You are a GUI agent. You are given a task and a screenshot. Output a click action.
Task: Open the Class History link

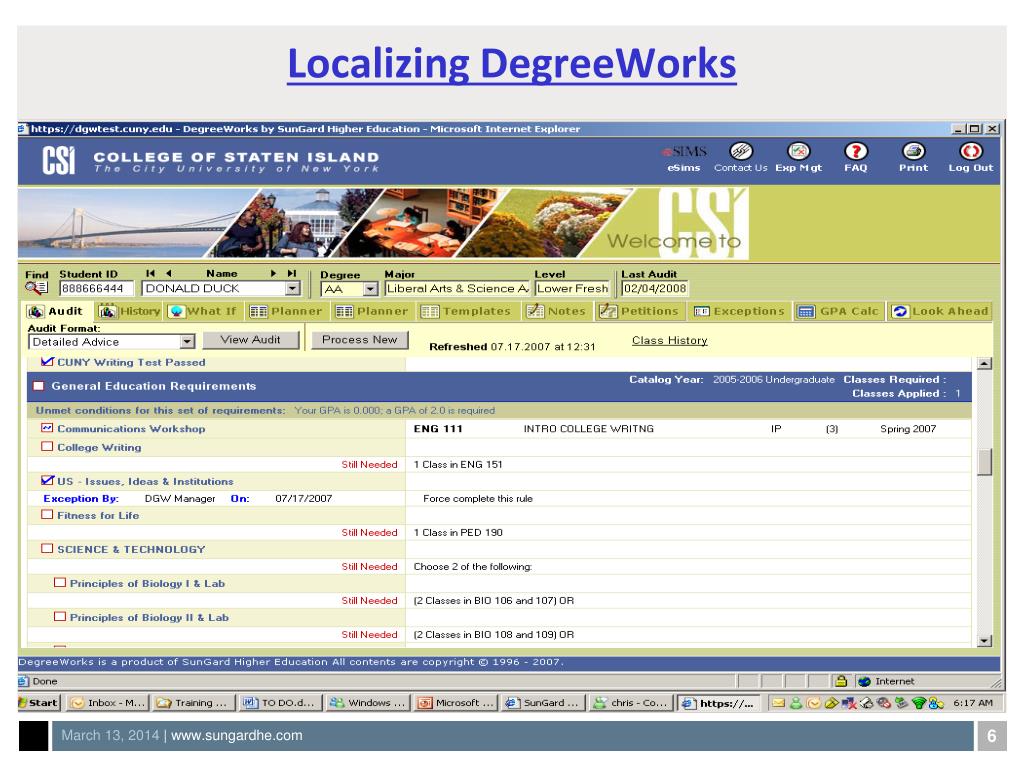669,340
